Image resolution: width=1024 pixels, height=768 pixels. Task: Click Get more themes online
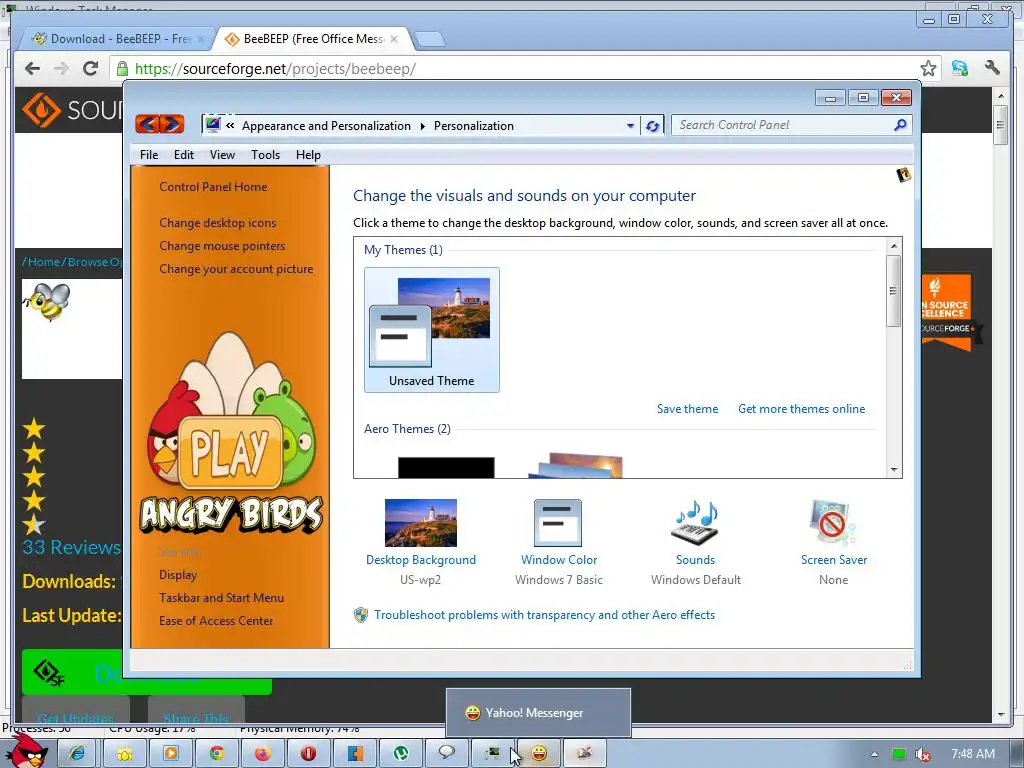pos(801,409)
